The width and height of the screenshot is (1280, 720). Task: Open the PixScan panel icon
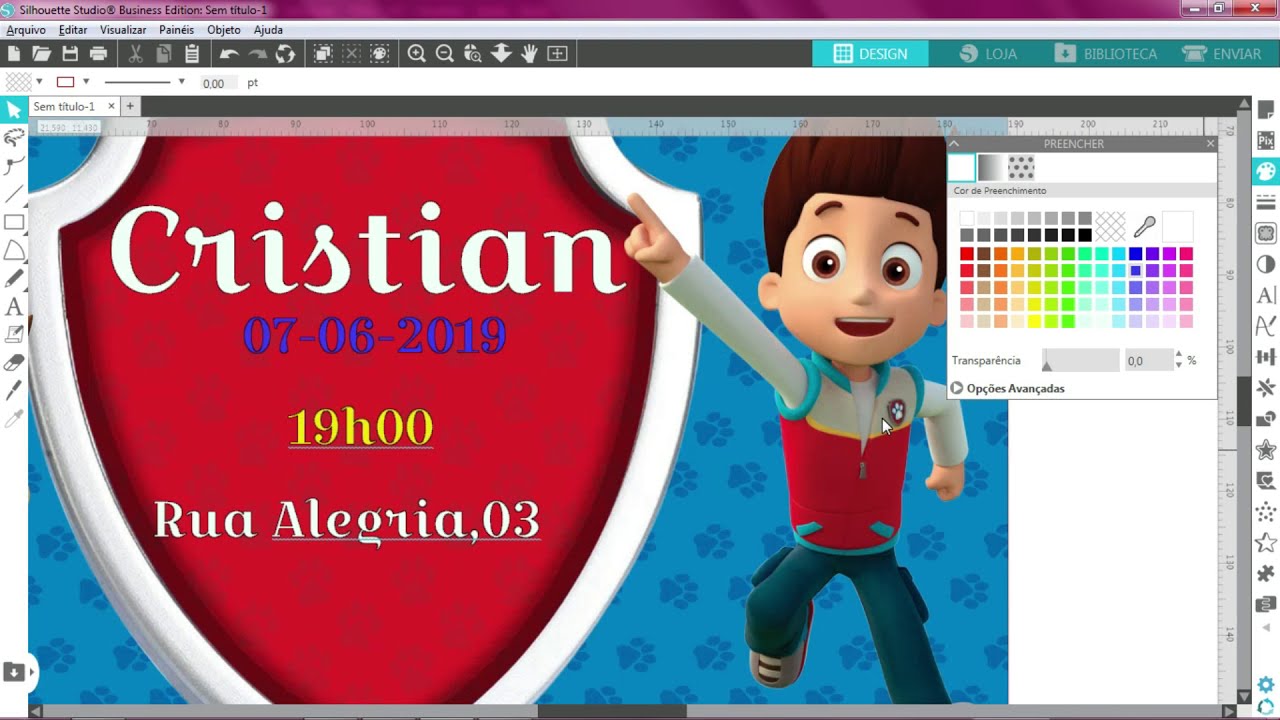[x=1265, y=140]
